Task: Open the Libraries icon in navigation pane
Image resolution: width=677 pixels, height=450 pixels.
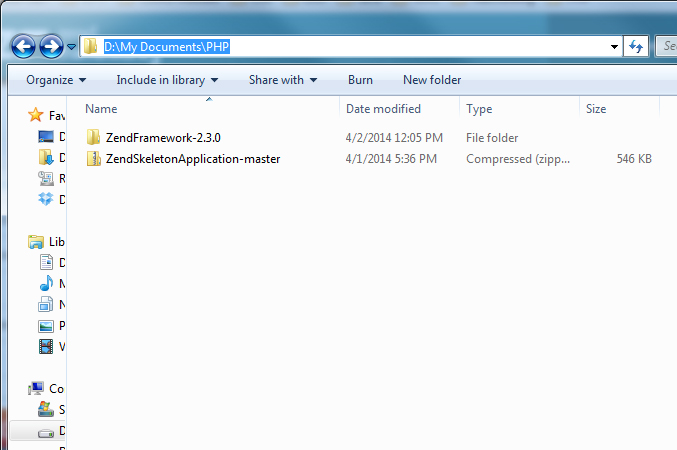Action: click(x=36, y=241)
